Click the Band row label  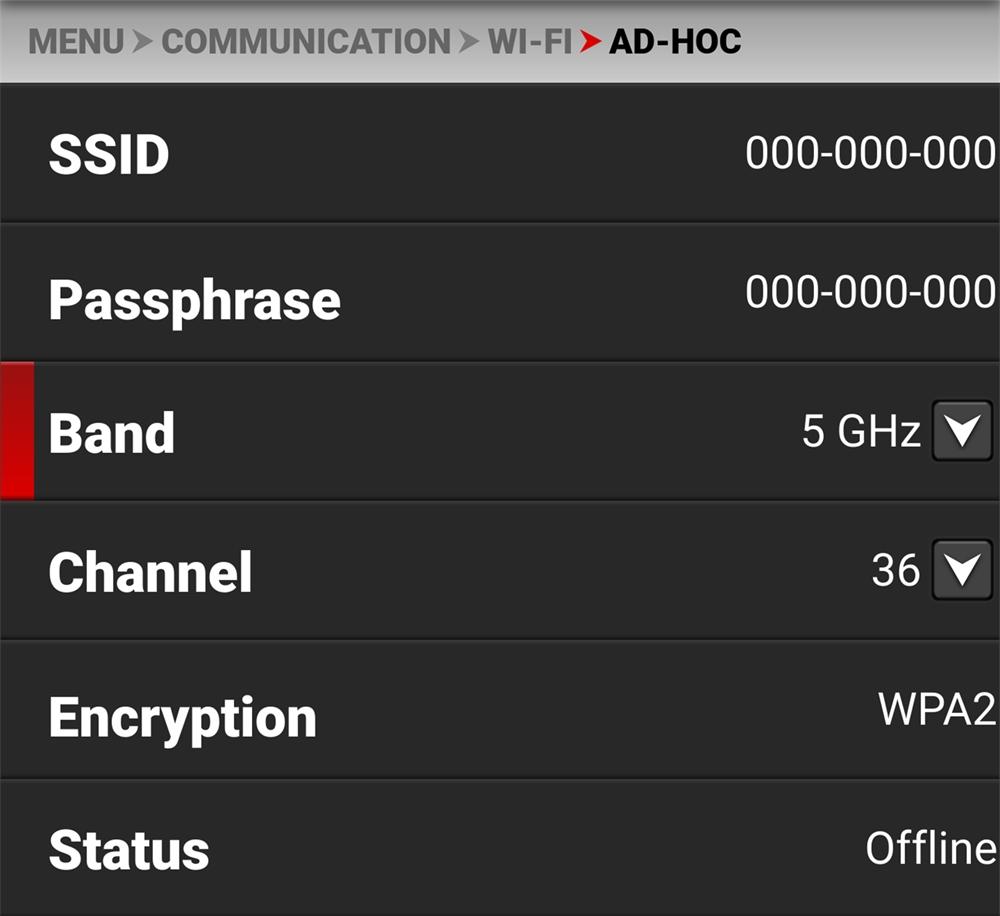point(111,433)
